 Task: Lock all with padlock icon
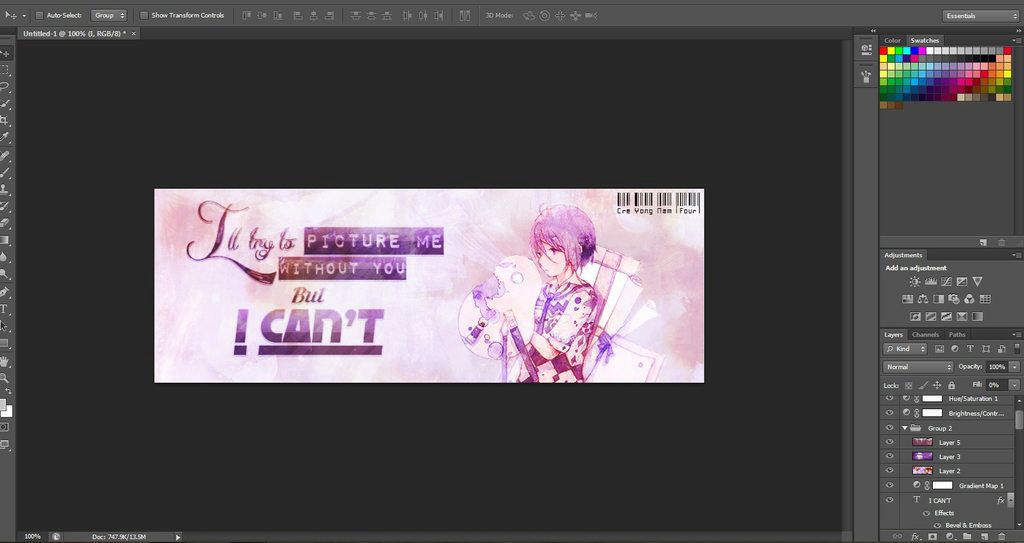(952, 386)
